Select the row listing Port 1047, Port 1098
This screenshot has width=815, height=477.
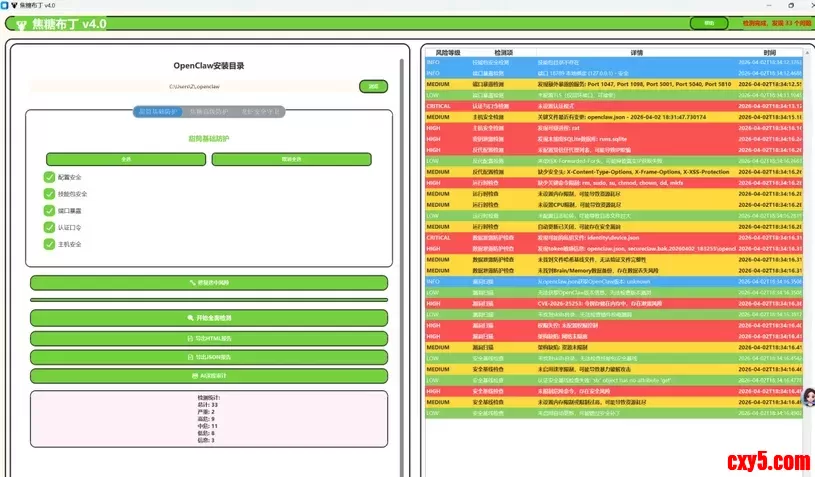(x=614, y=84)
